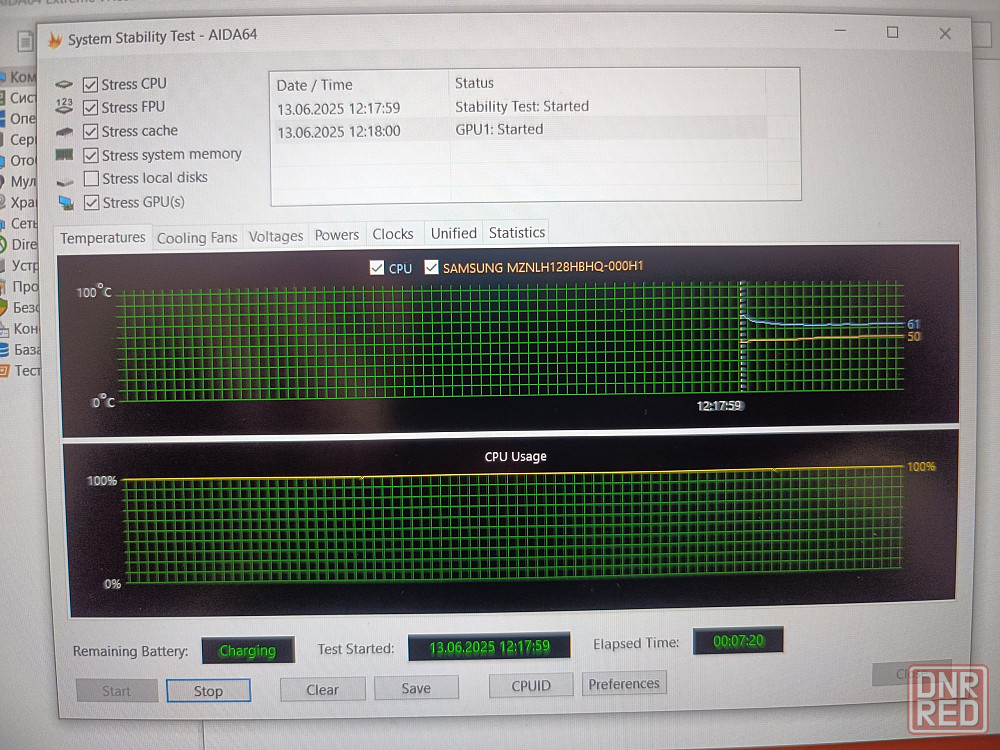Click the 123 FPU icon

click(x=64, y=106)
